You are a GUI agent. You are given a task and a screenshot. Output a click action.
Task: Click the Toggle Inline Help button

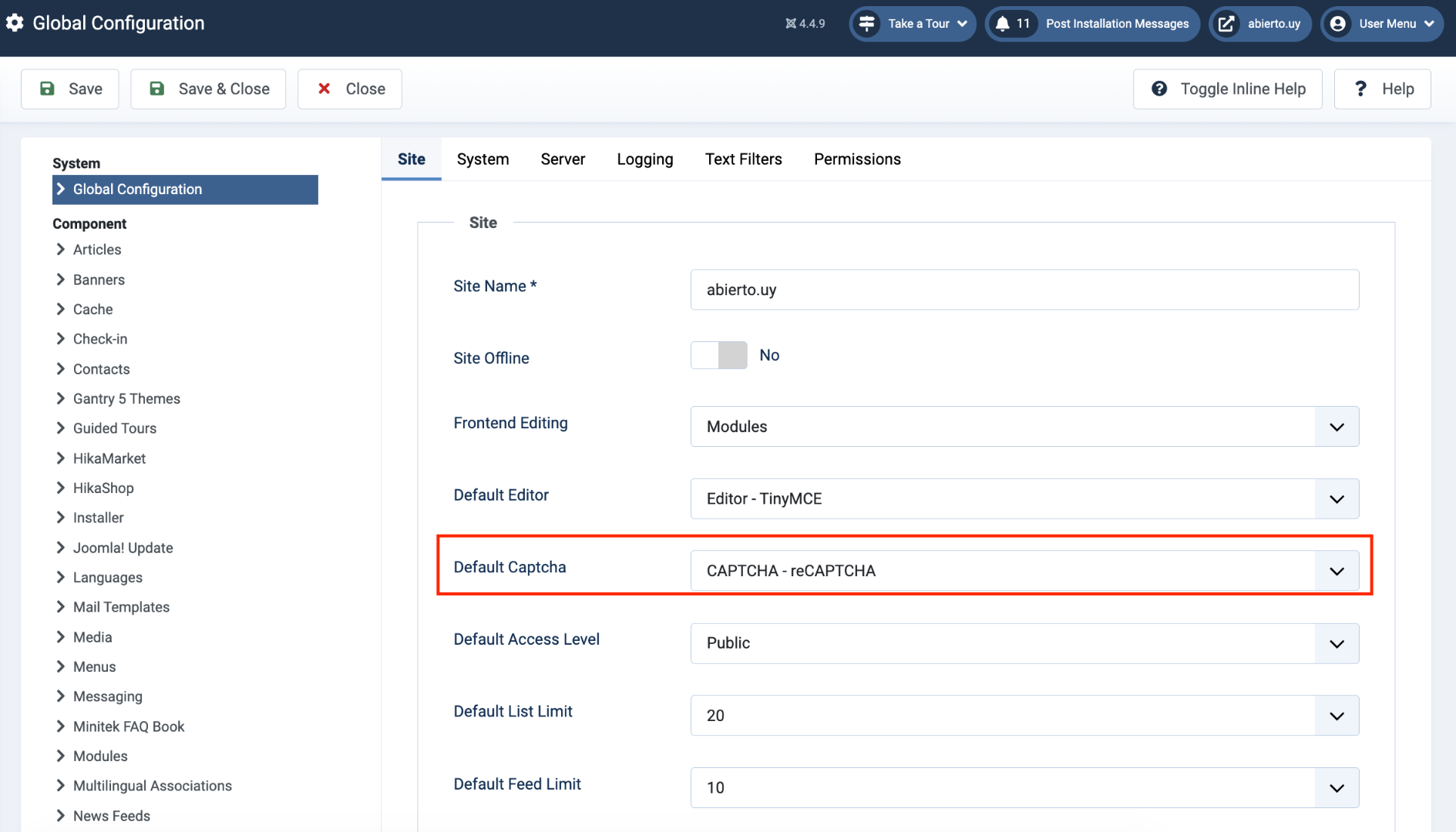1228,89
